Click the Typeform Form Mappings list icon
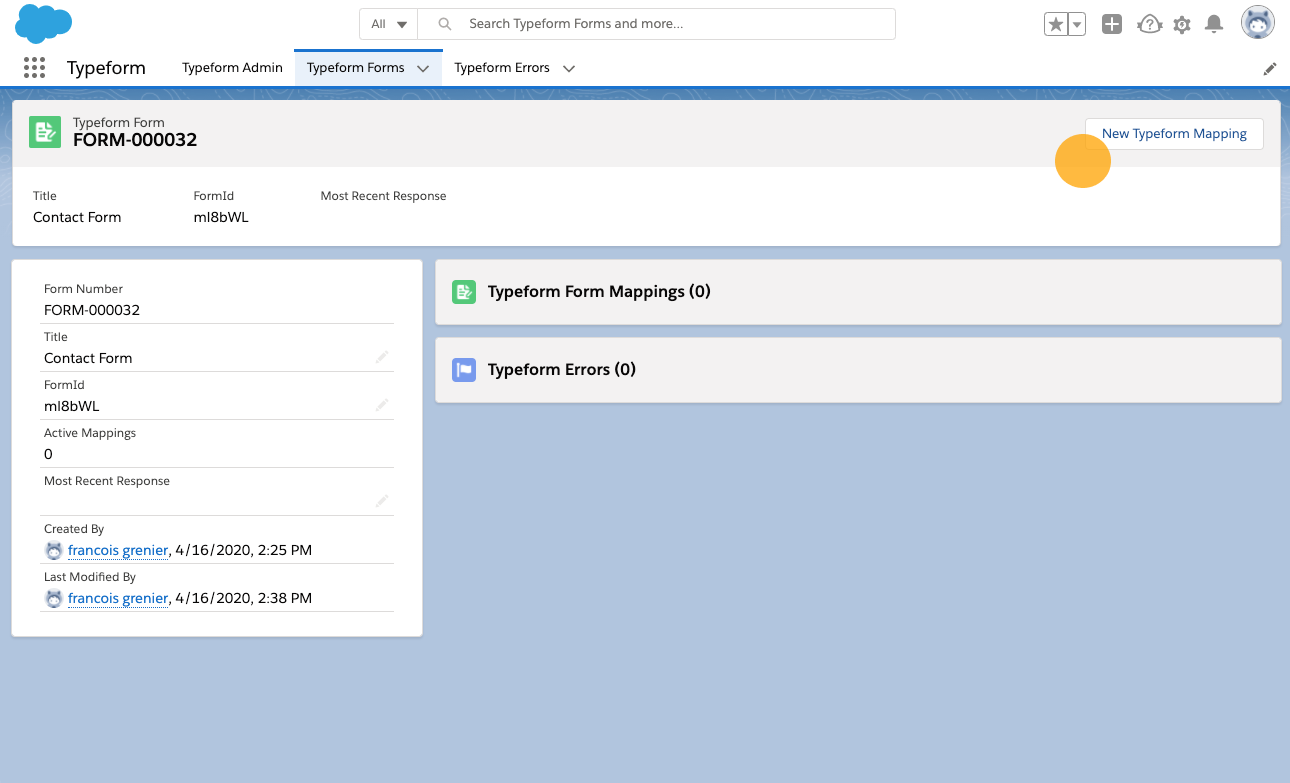Screen dimensions: 1290x783 click(464, 292)
